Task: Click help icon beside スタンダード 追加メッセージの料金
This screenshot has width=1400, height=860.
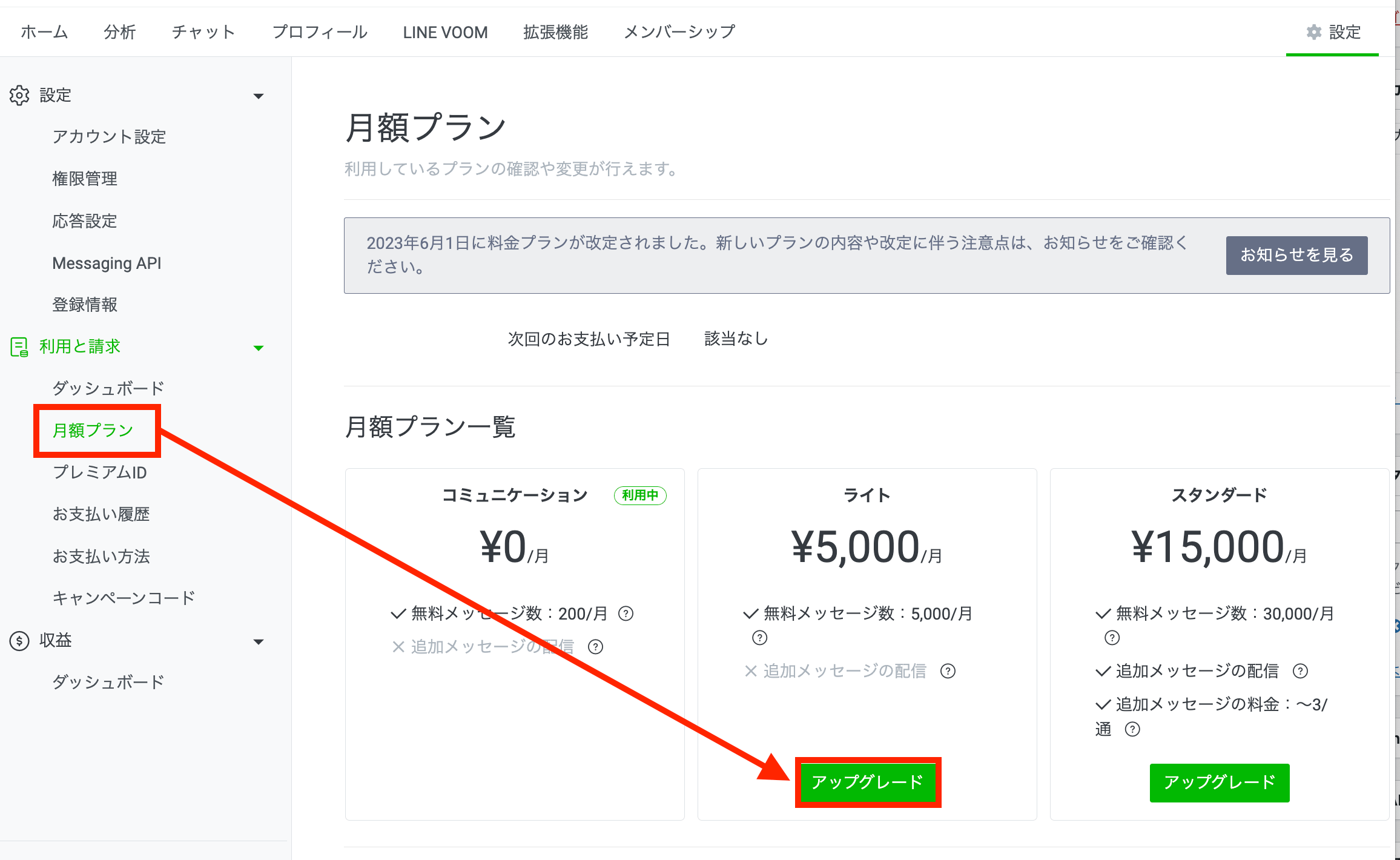Action: [1132, 729]
